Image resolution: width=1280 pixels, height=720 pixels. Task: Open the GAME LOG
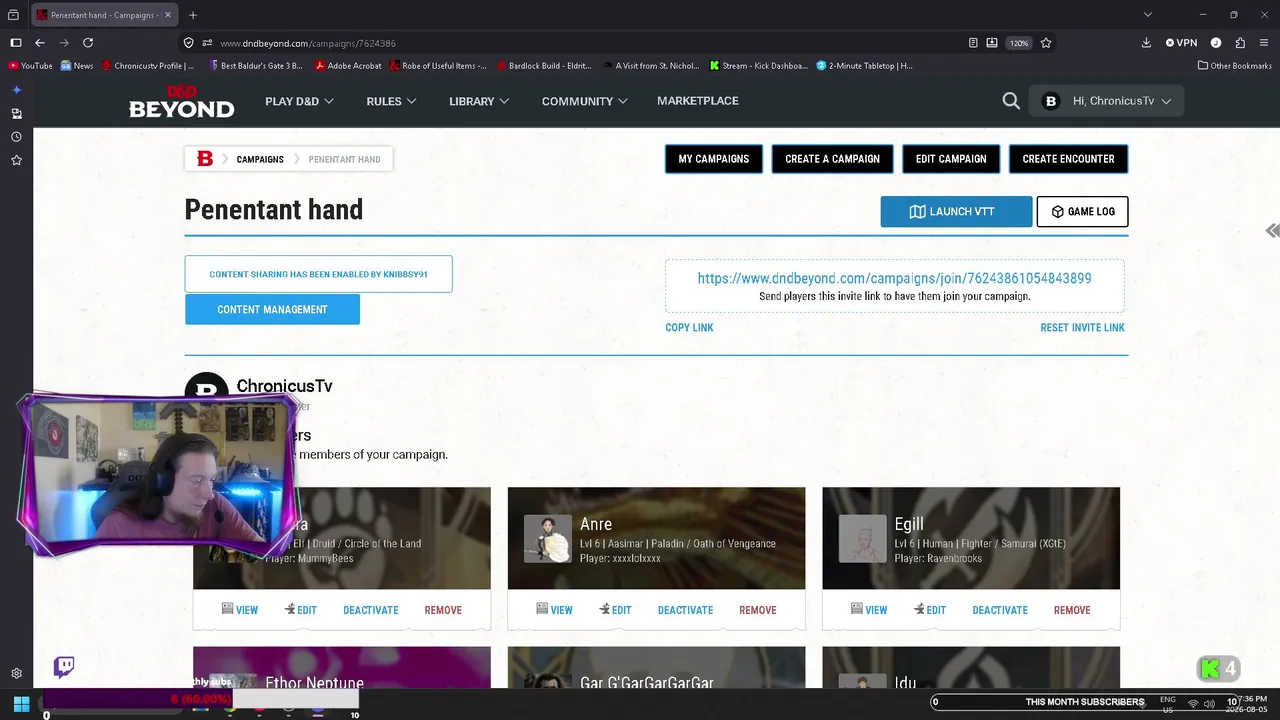point(1082,212)
